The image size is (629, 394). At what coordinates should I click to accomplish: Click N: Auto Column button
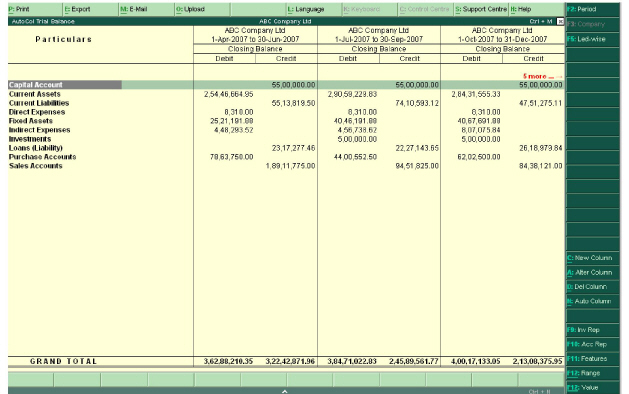[x=593, y=301]
